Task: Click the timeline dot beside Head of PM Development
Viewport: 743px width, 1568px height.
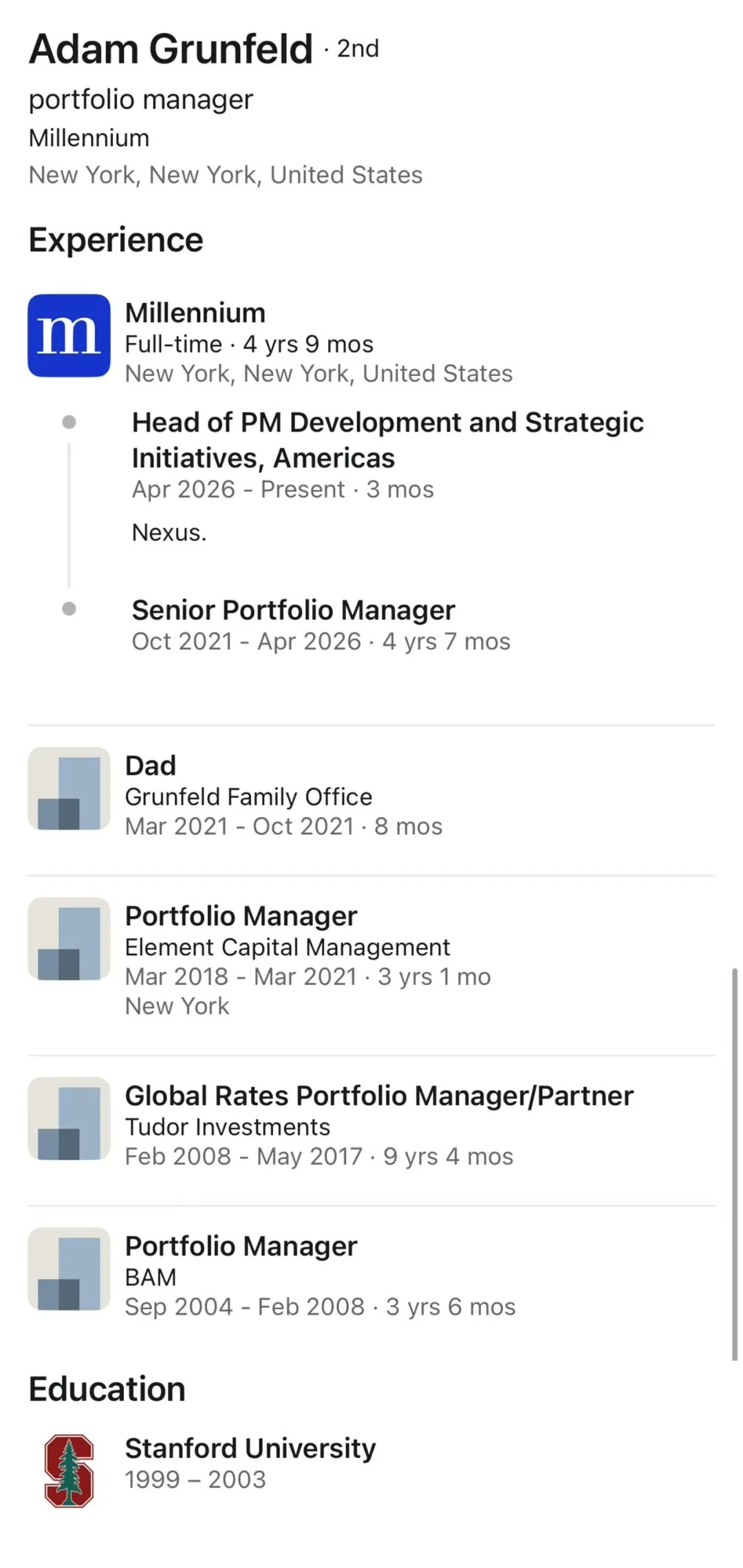Action: point(69,422)
